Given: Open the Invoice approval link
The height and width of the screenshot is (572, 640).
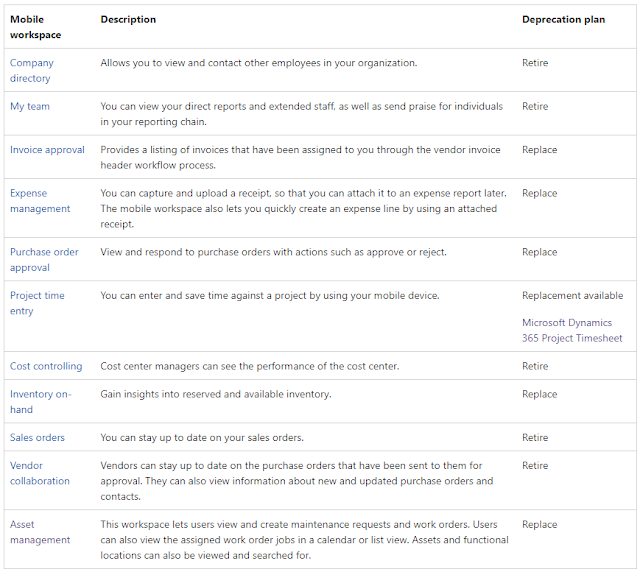Looking at the screenshot, I should click(47, 150).
